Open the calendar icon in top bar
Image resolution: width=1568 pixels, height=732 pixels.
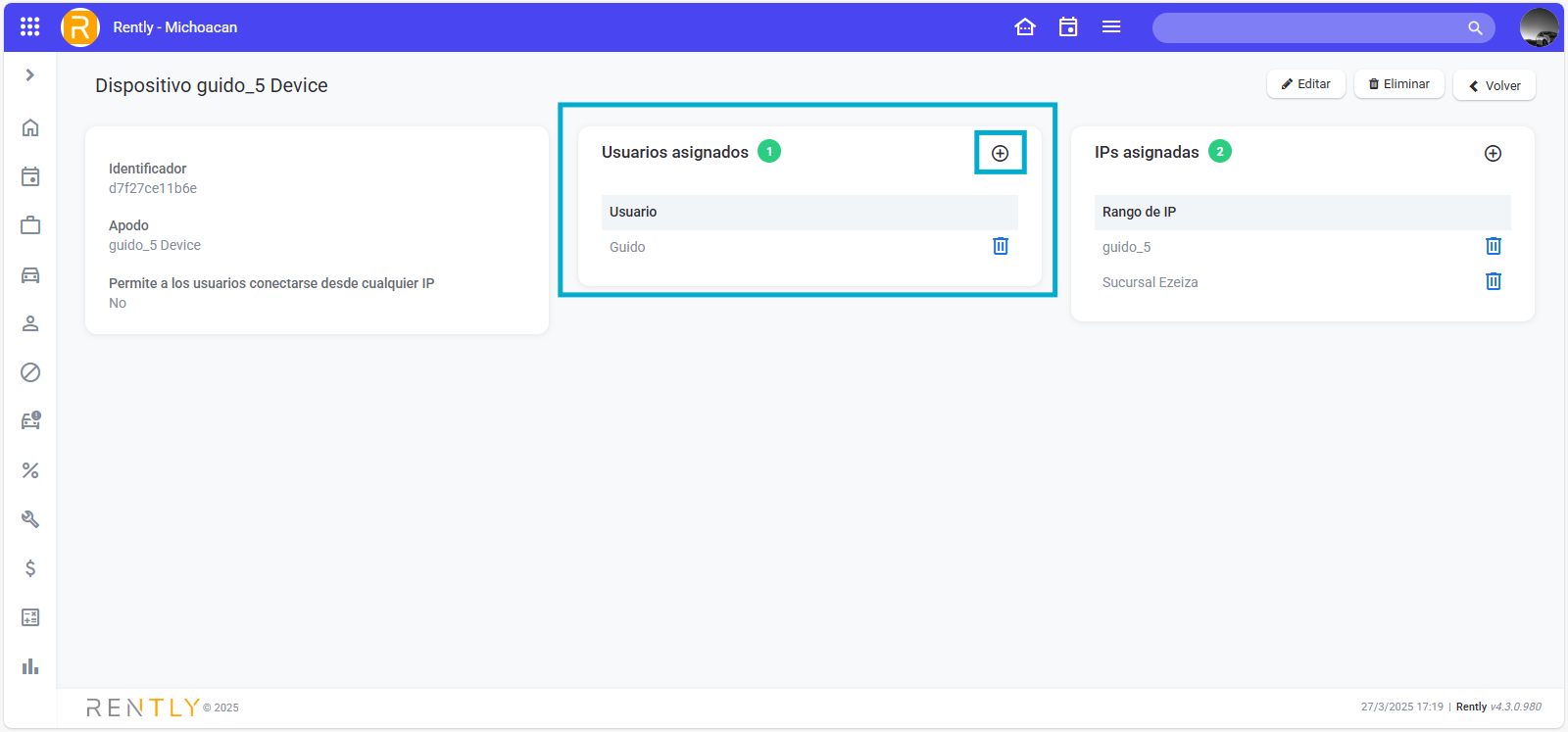tap(1068, 27)
